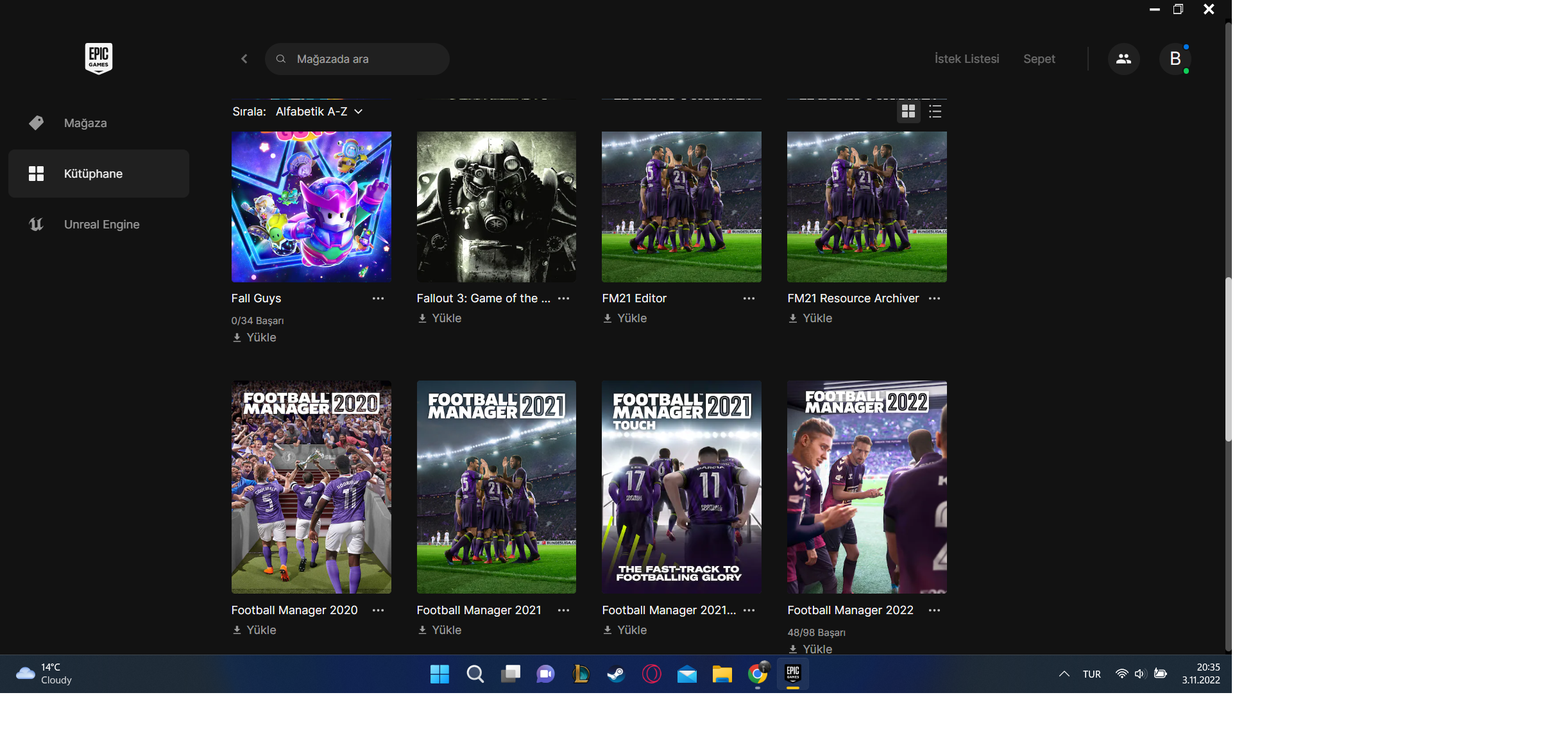Open the weather widget 14°C Cloudy
1568x729 pixels.
coord(44,674)
